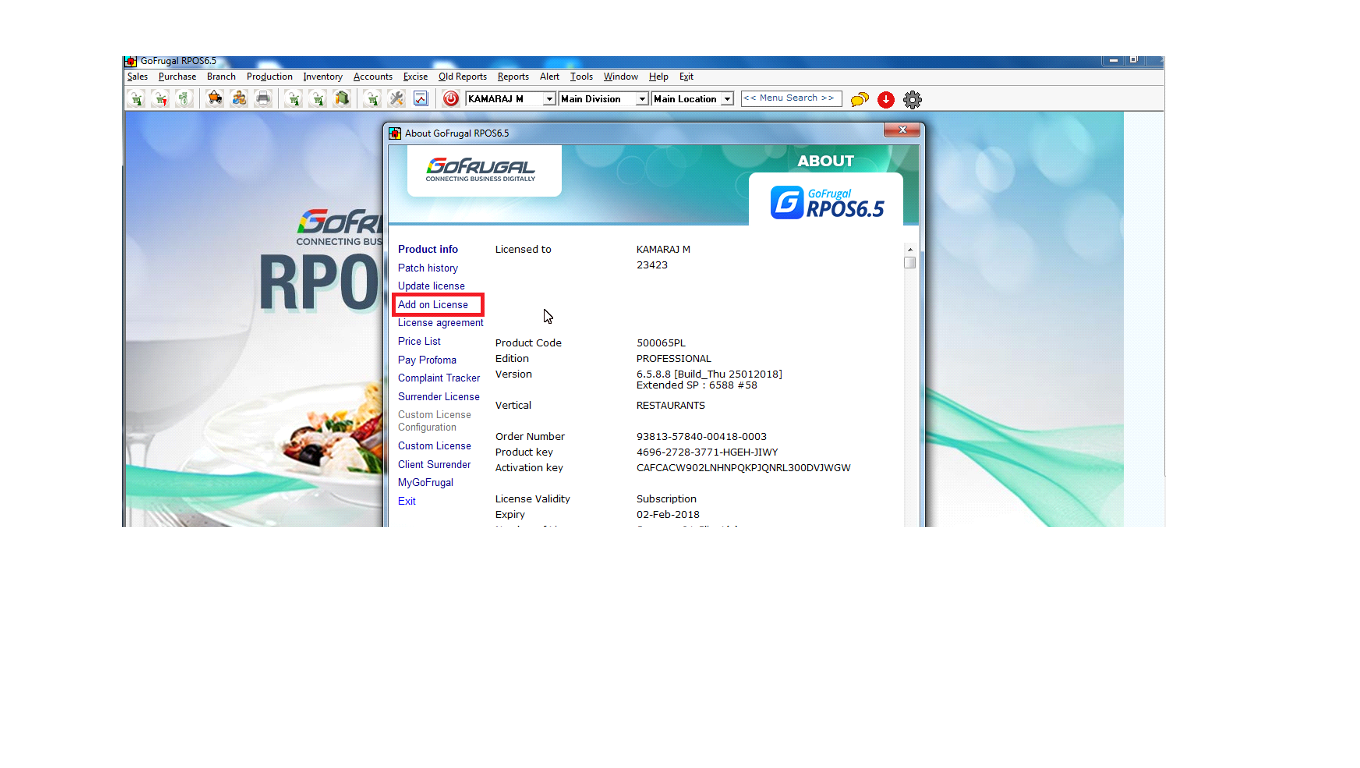Open the MyGoFrugal link
Viewport: 1360px width, 768px height.
426,483
